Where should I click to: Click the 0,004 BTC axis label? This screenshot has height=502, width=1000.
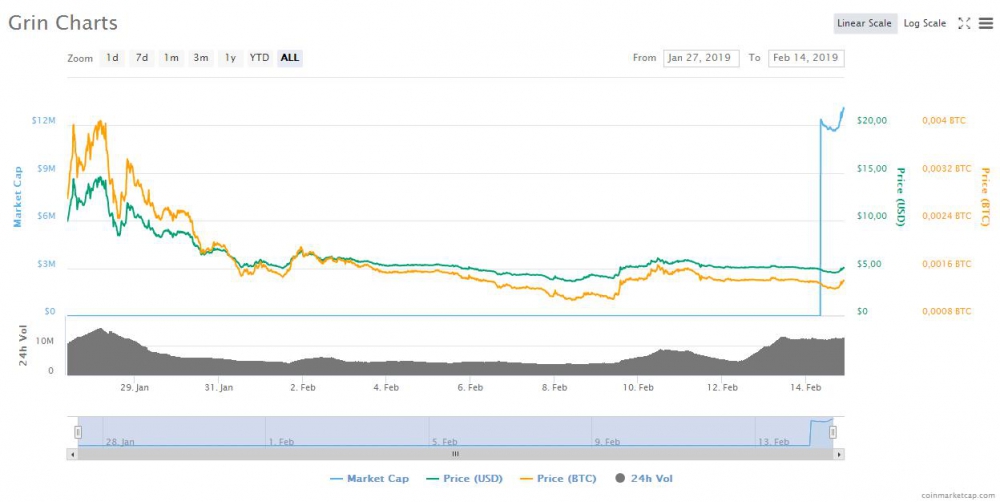point(944,120)
